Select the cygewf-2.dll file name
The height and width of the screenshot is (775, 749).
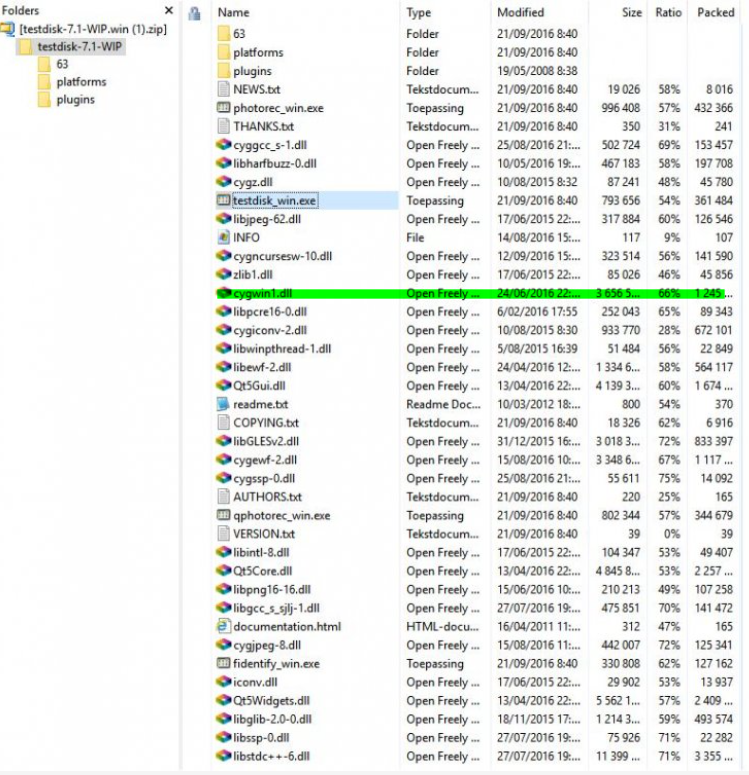265,460
